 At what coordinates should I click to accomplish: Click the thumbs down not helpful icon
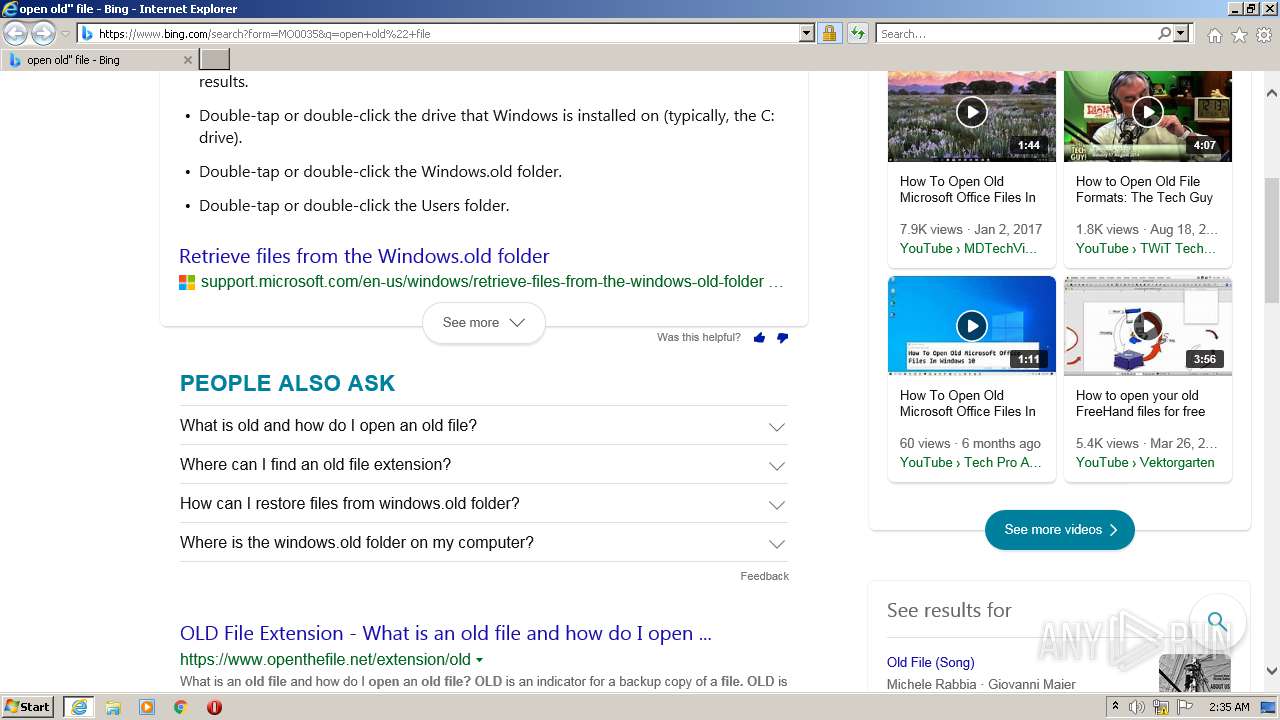coord(782,338)
